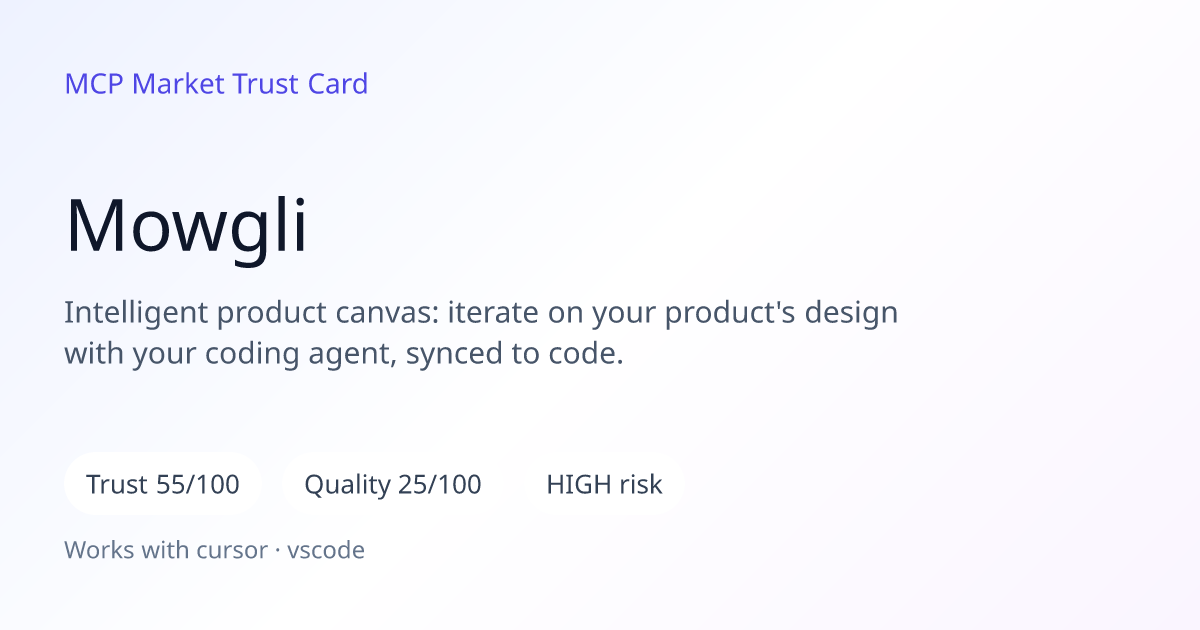Click the 55/100 score value
Image resolution: width=1200 pixels, height=630 pixels.
click(198, 485)
